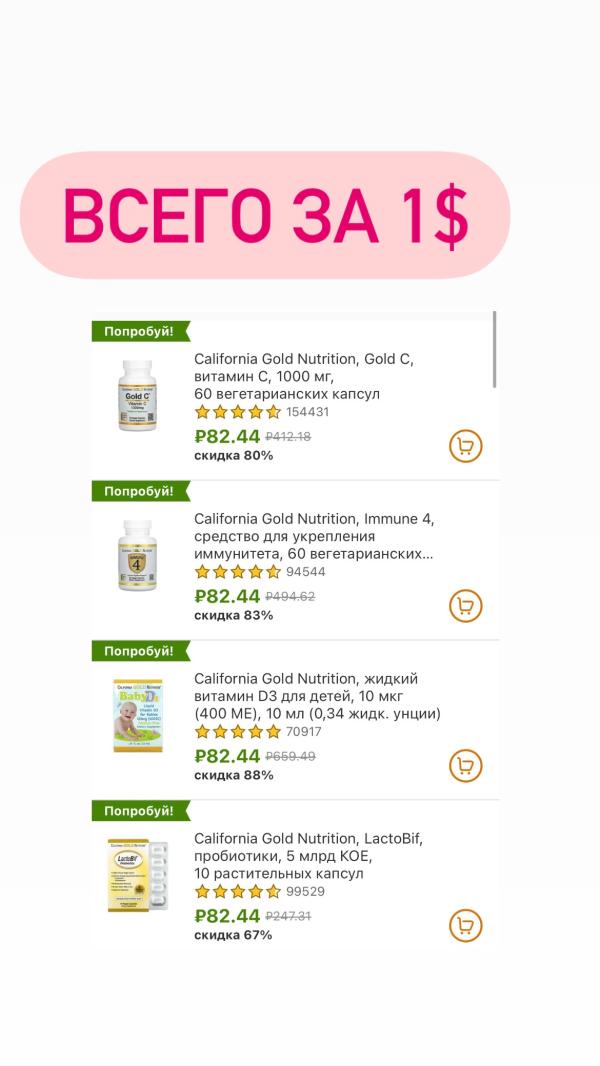Add LactoBif probiotics to cart
Image resolution: width=600 pixels, height=1066 pixels.
click(x=465, y=925)
